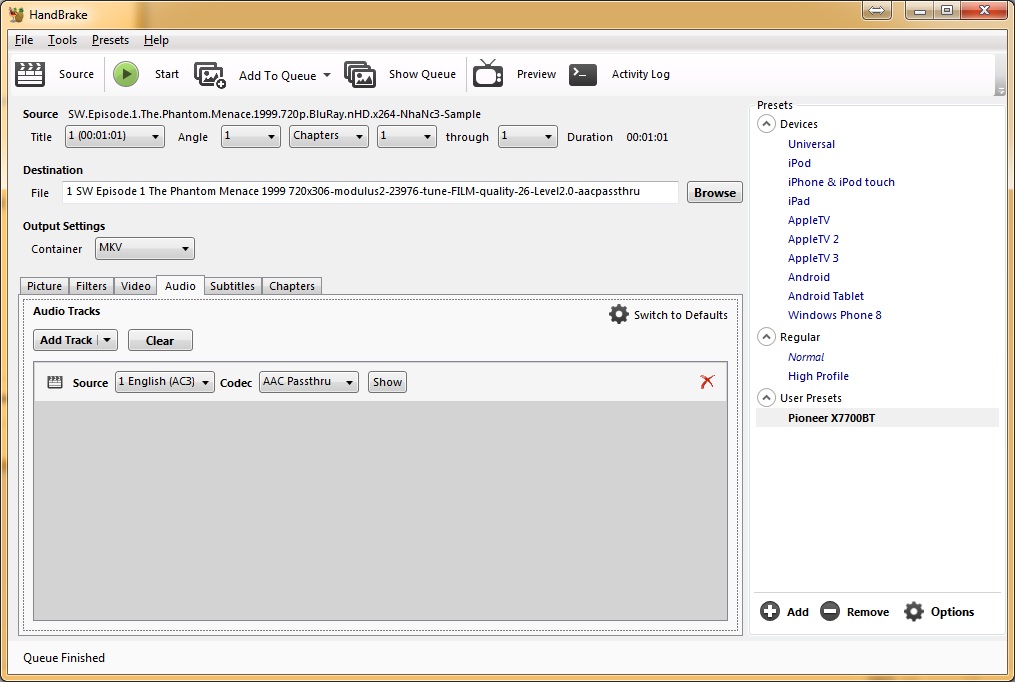Select the Android Tablet preset
1015x682 pixels.
tap(825, 296)
